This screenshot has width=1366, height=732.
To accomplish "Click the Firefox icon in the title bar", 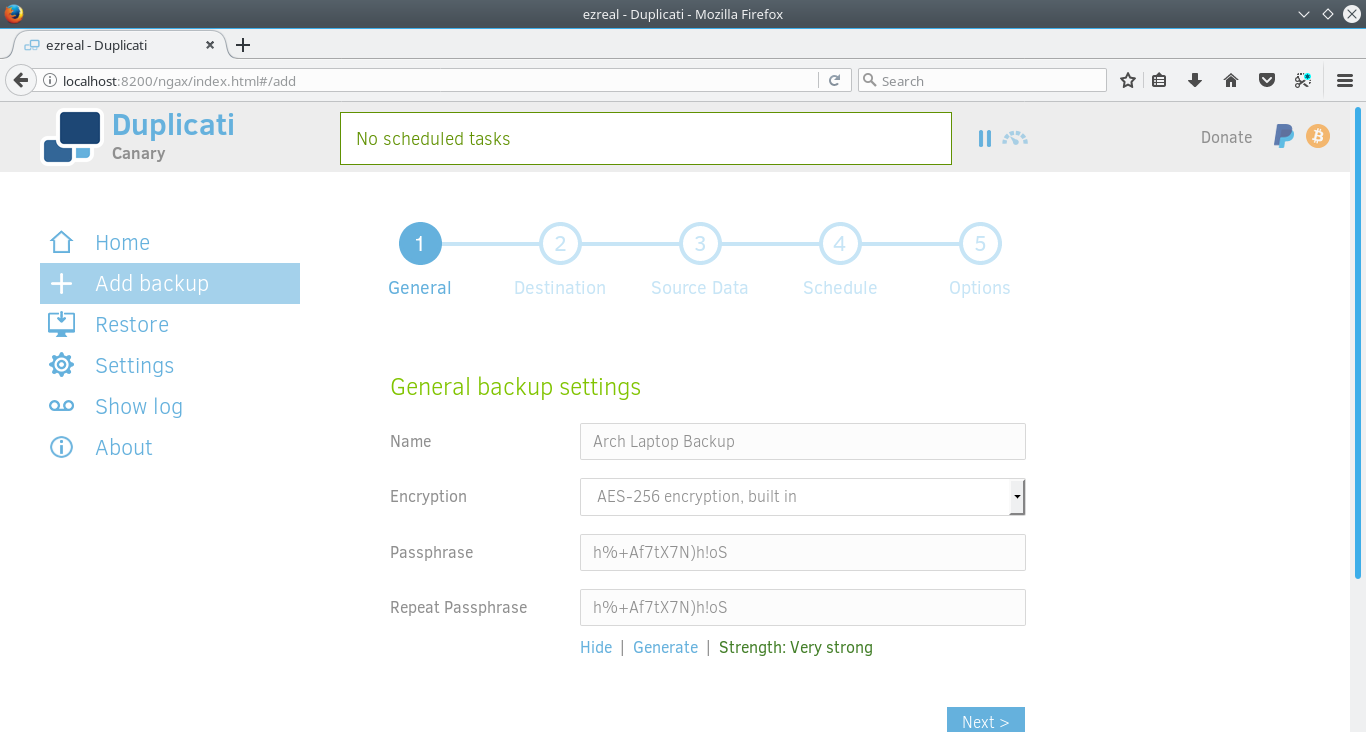I will 13,14.
